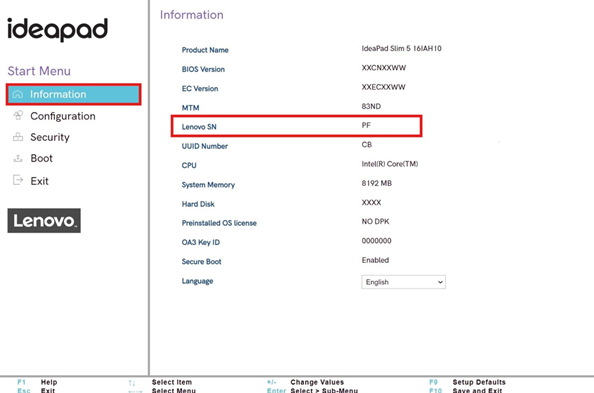Open the Security menu
Screen dimensions: 594x393
[50, 137]
